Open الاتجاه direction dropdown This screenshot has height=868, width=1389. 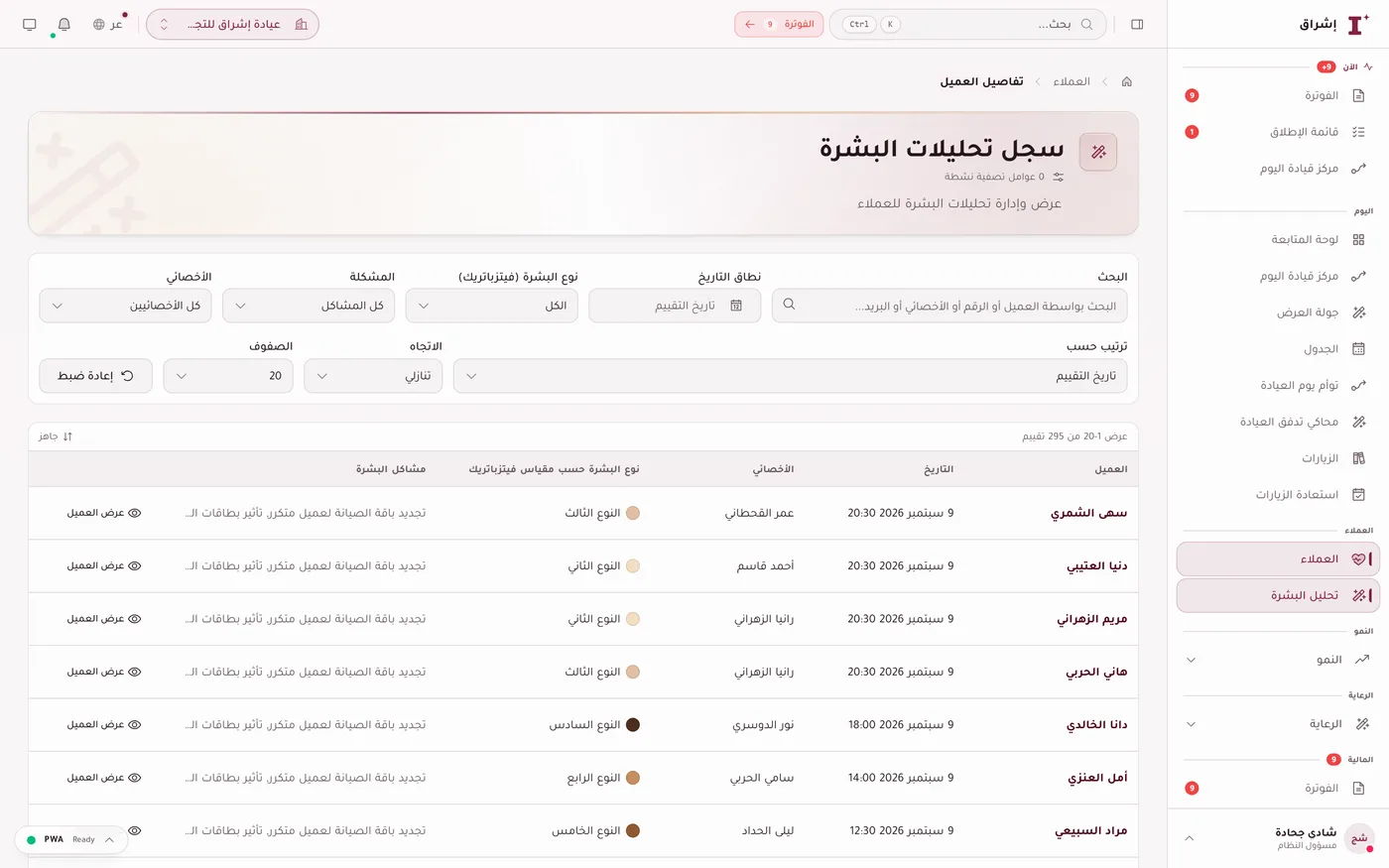coord(373,376)
